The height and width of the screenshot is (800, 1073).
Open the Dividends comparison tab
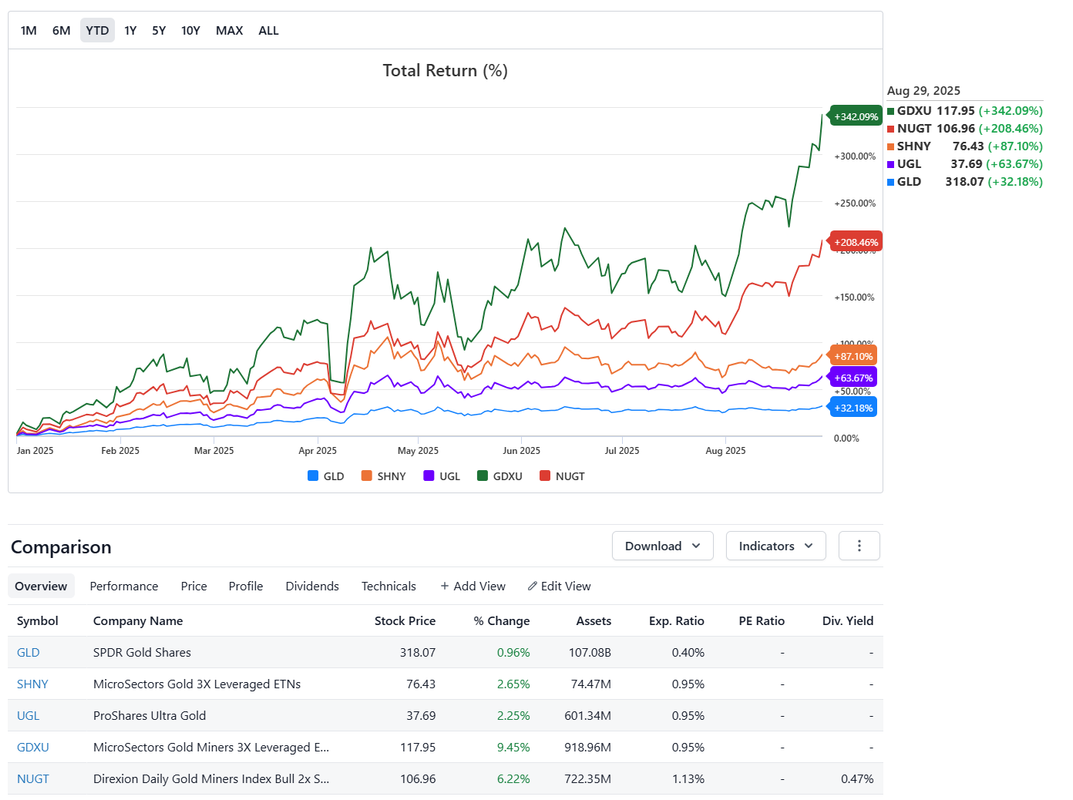(x=312, y=586)
